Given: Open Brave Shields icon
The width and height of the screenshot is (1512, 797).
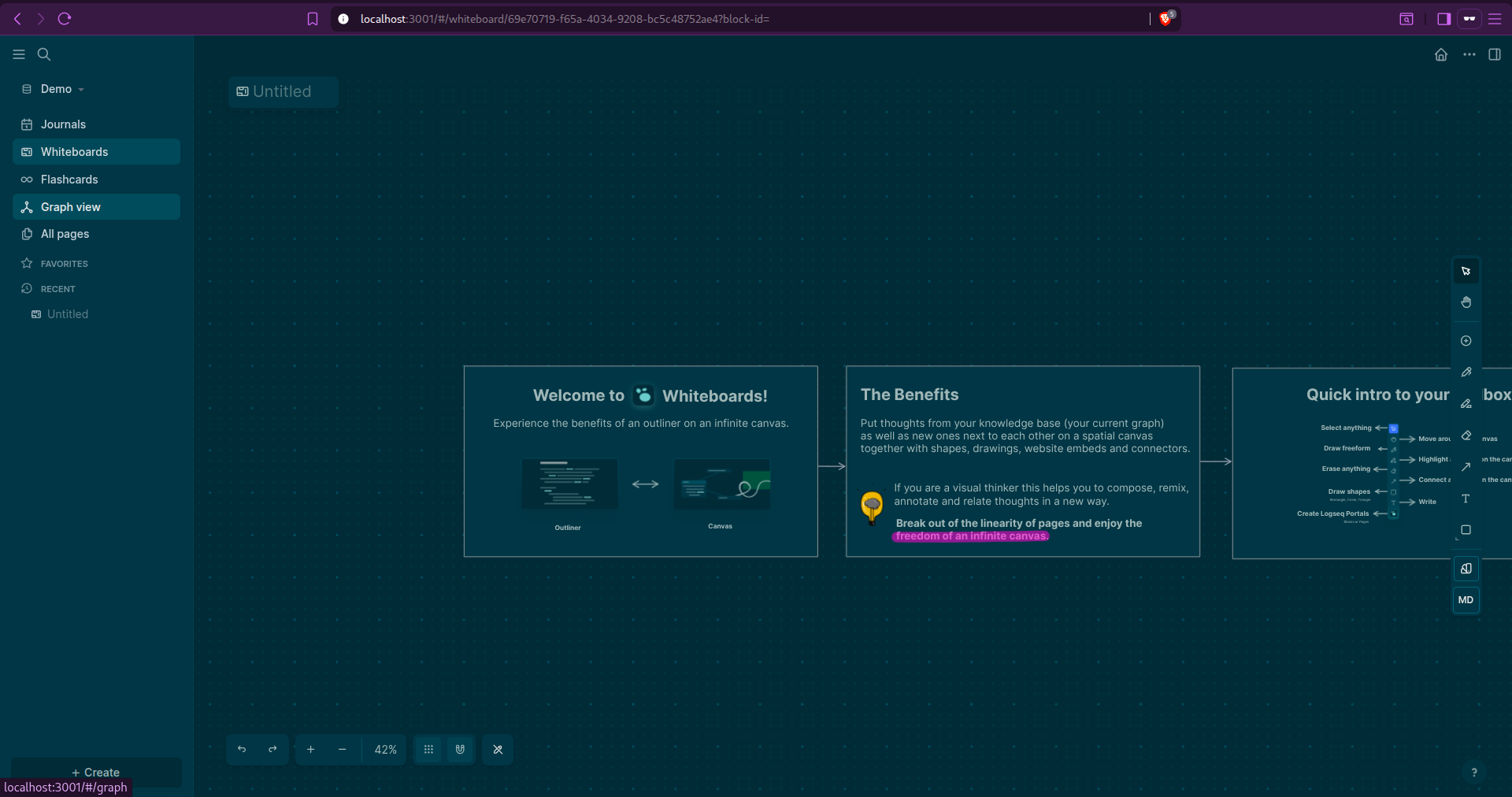Looking at the screenshot, I should tap(1166, 19).
